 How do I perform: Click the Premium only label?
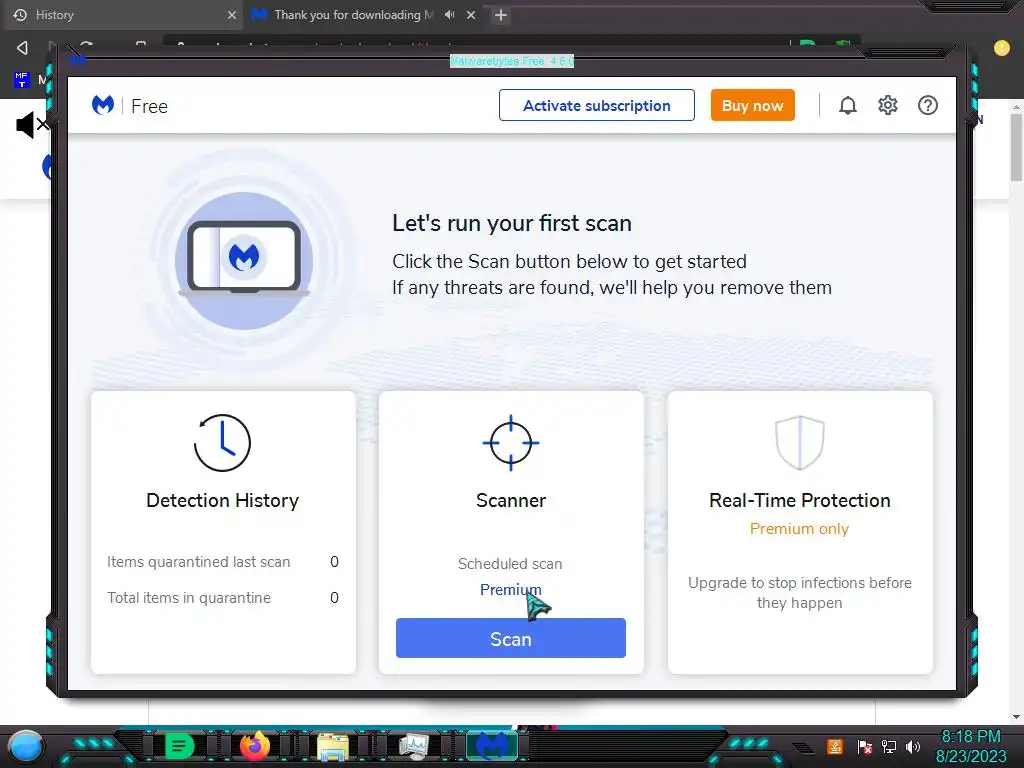point(799,529)
